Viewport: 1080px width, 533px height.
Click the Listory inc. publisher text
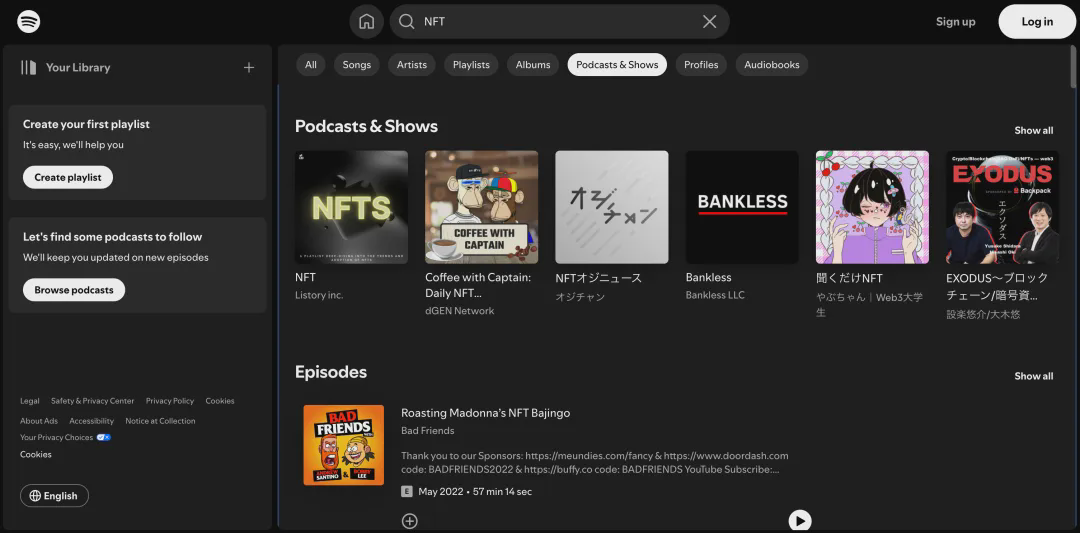coord(319,295)
